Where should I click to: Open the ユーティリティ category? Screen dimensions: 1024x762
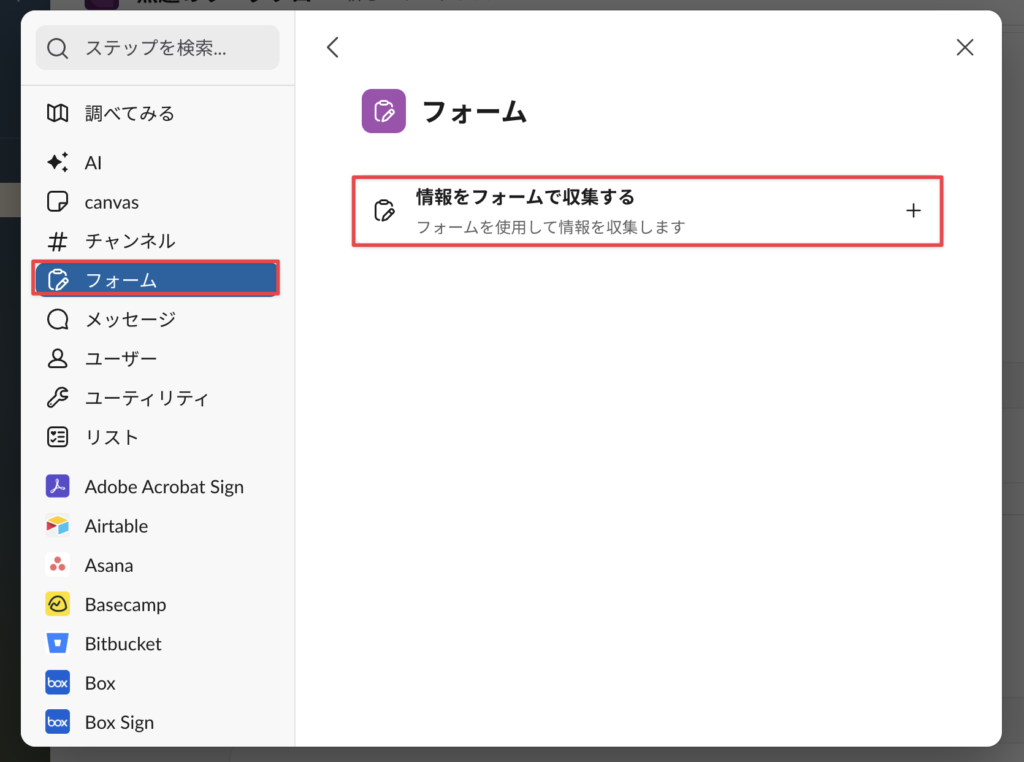tap(146, 398)
